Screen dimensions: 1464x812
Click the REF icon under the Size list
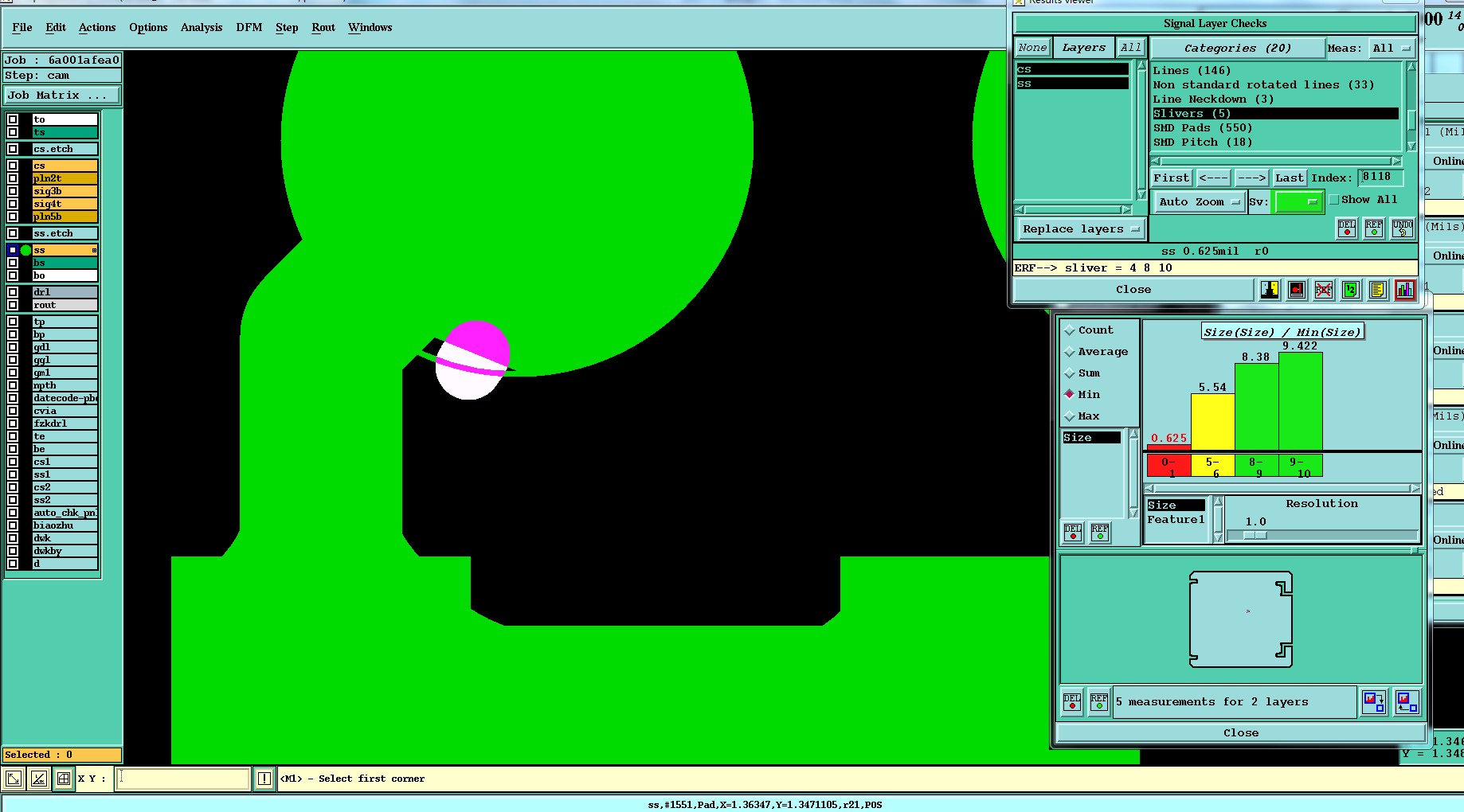(1100, 532)
